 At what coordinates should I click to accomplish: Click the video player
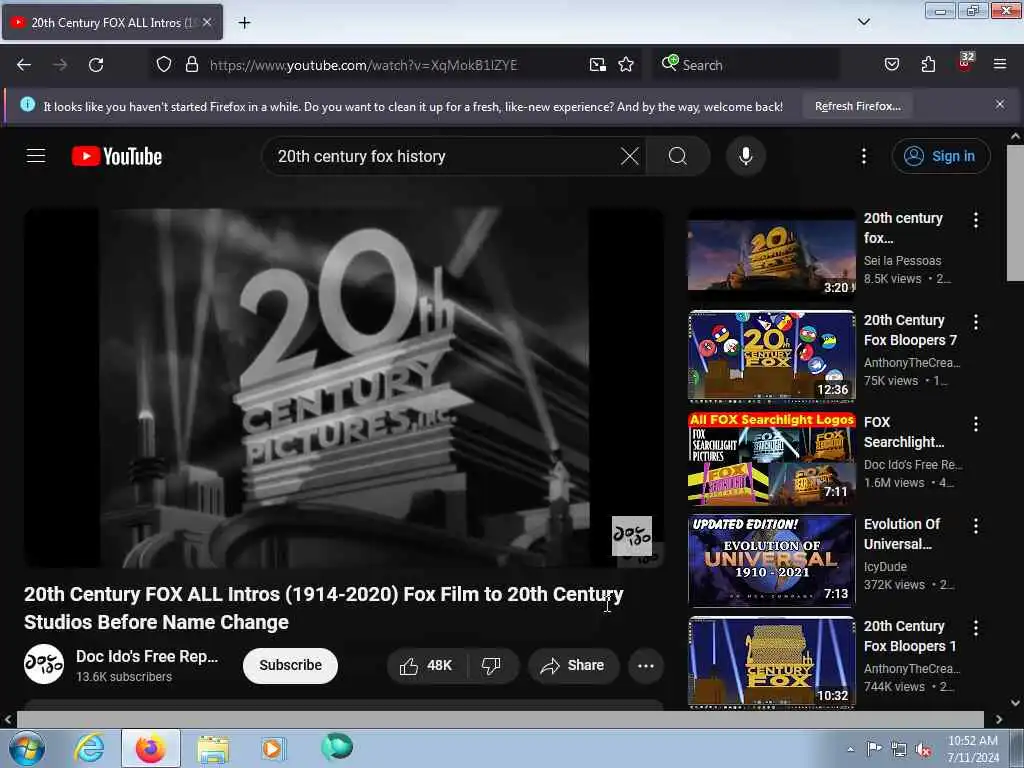click(x=344, y=388)
